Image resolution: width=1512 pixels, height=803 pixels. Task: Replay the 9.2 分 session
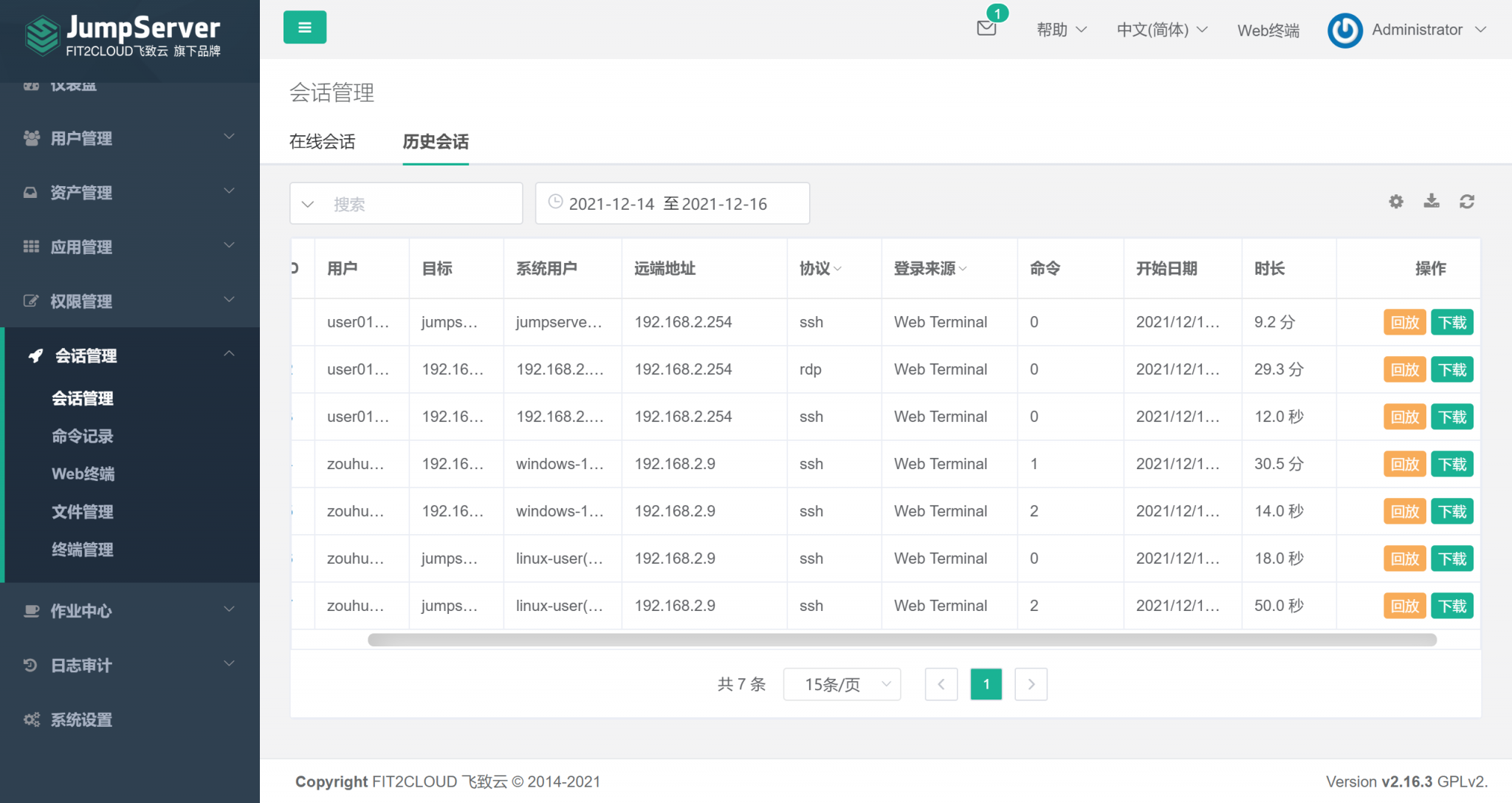1405,322
